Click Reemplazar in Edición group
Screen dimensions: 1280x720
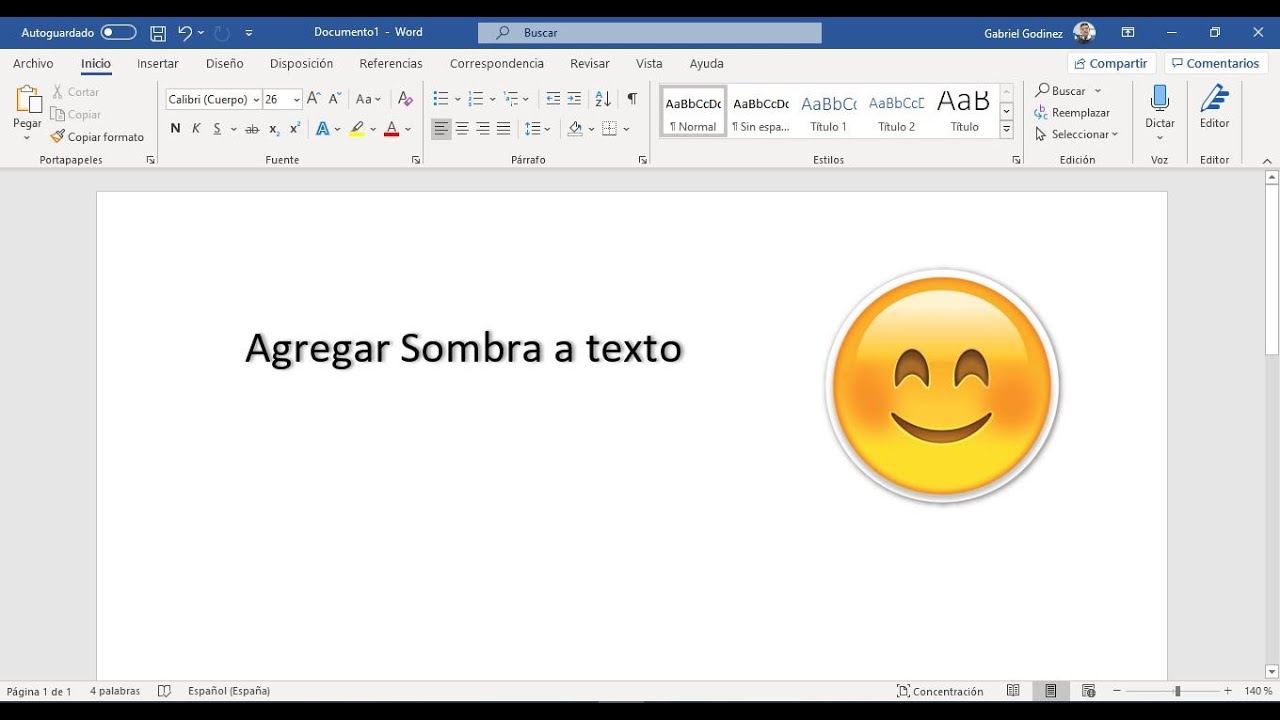pos(1072,113)
